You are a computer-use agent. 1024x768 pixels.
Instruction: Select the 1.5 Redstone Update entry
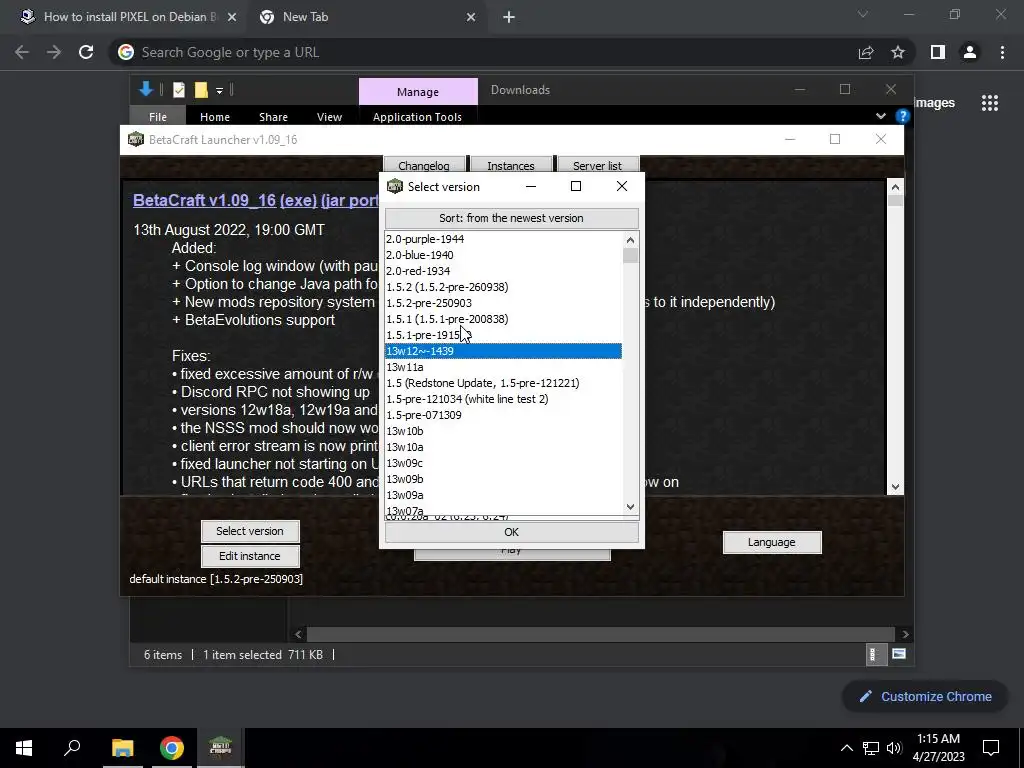[503, 383]
